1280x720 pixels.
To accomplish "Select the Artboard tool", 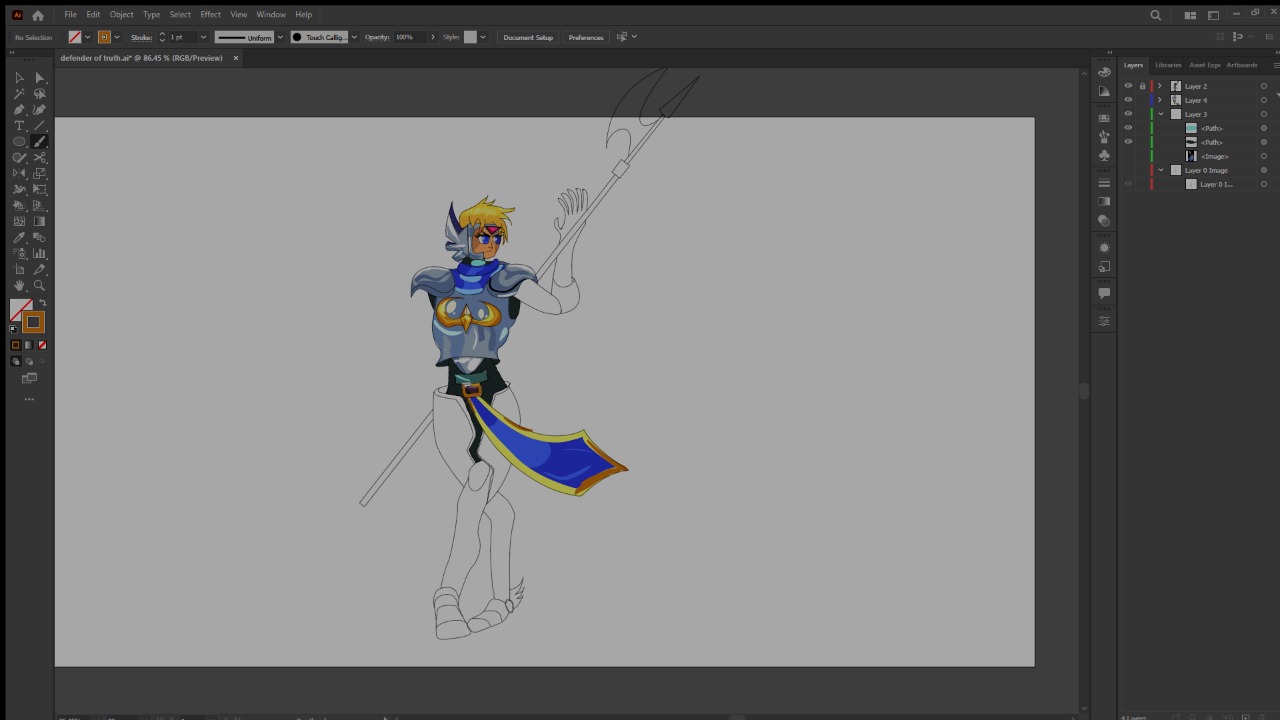I will [x=19, y=270].
